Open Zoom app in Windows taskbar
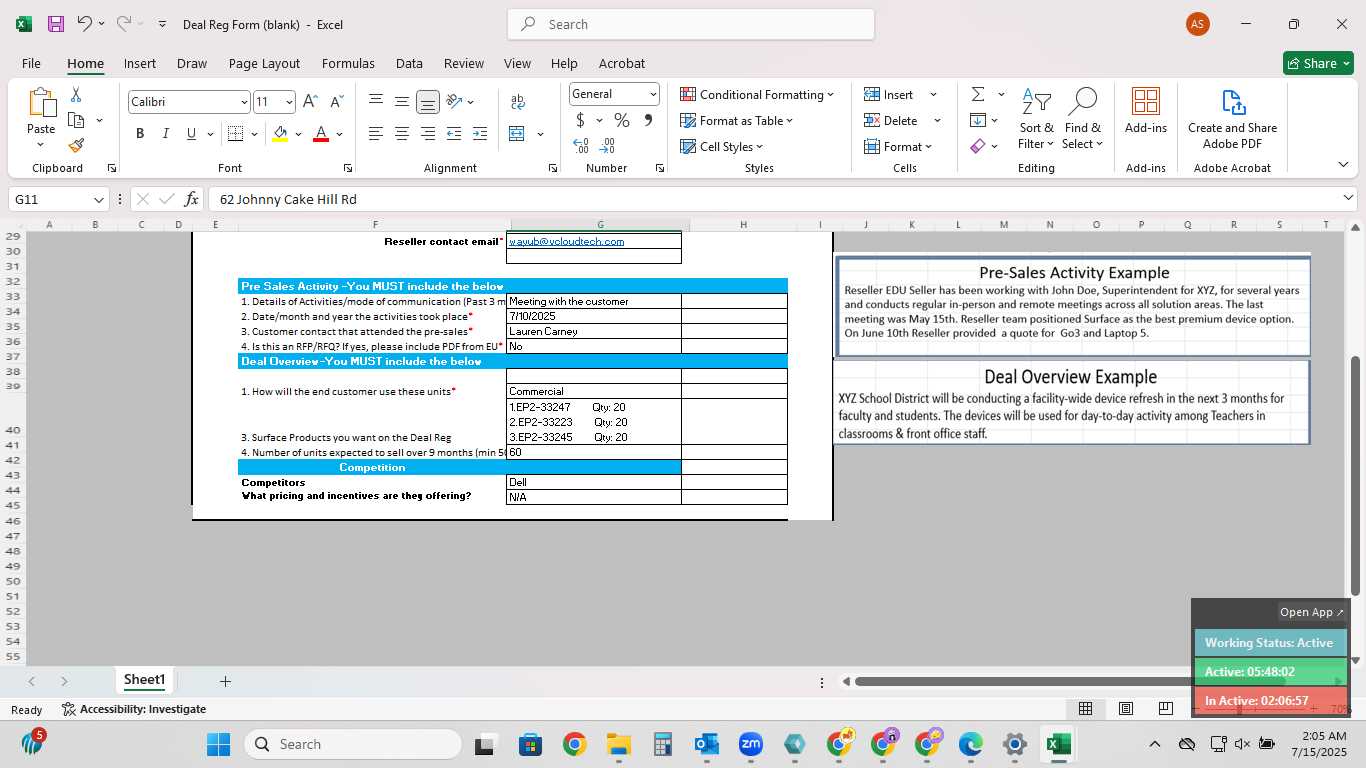 [x=750, y=744]
